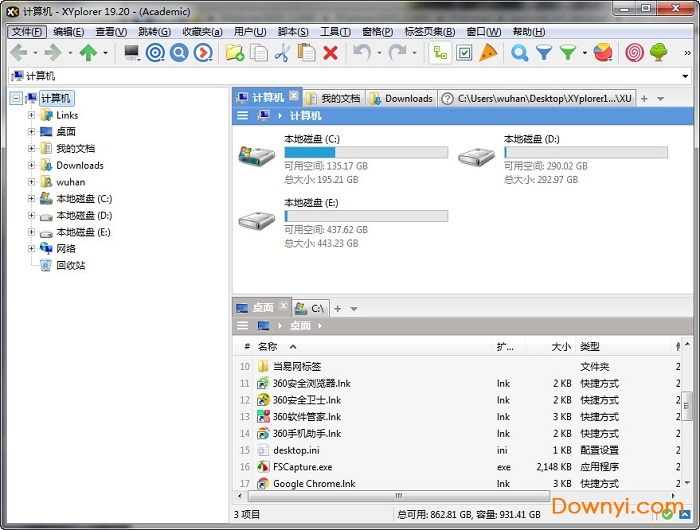Switch to the Downloads tab
This screenshot has width=700, height=530.
click(x=402, y=98)
